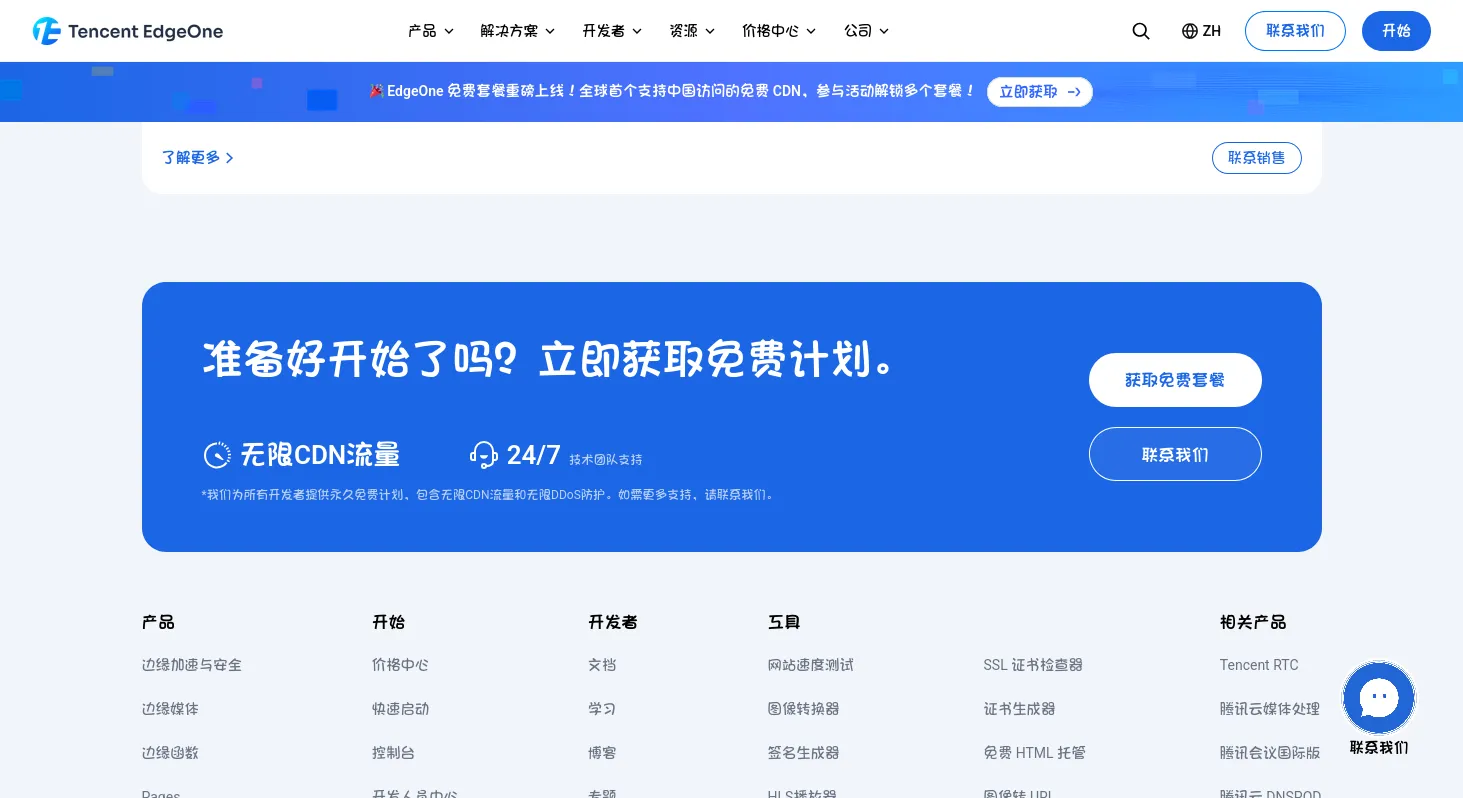The image size is (1463, 798).
Task: Click the 相关产品 footer column heading
Action: (1253, 622)
